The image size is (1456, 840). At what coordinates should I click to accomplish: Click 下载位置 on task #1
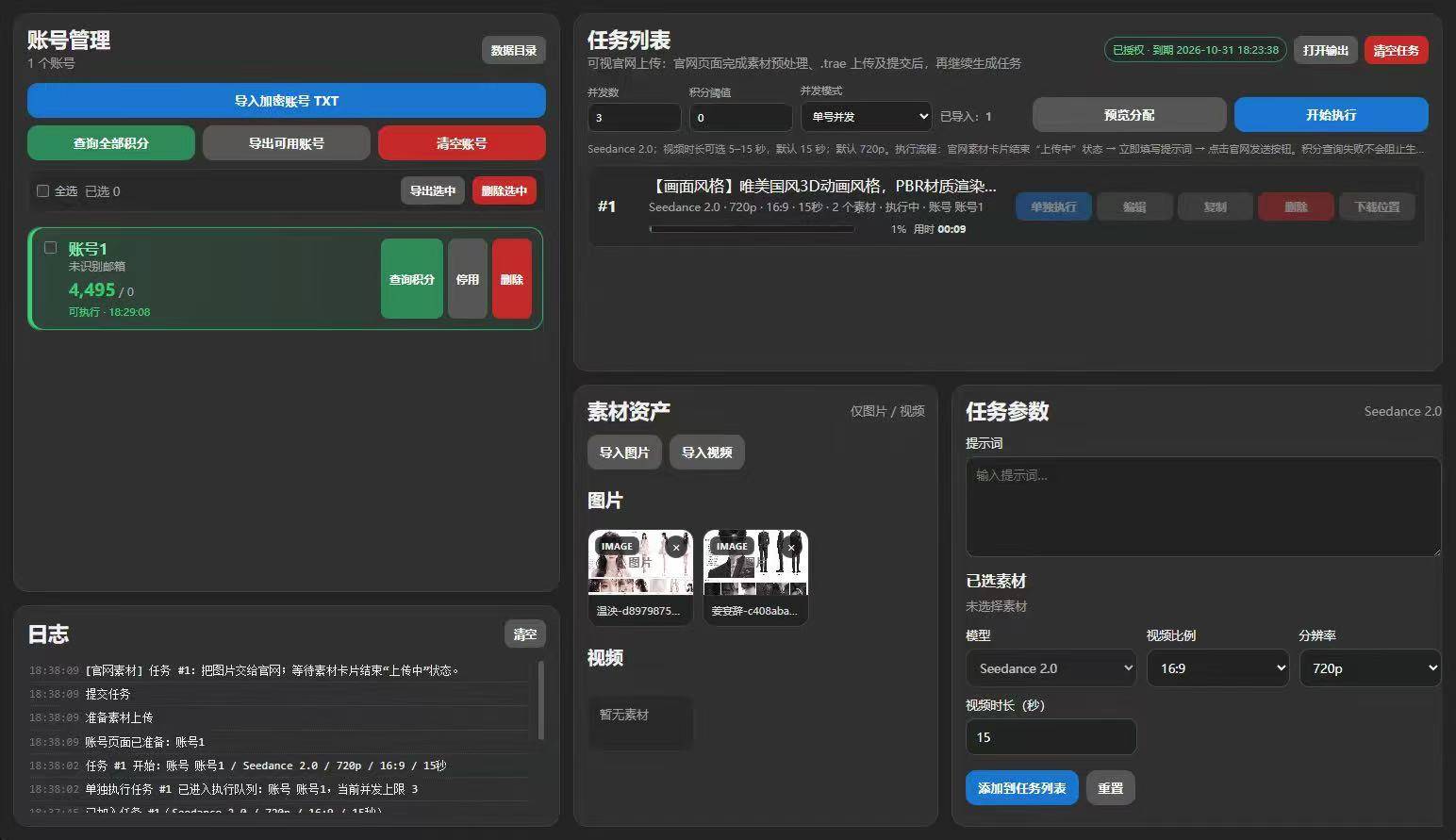click(x=1377, y=206)
